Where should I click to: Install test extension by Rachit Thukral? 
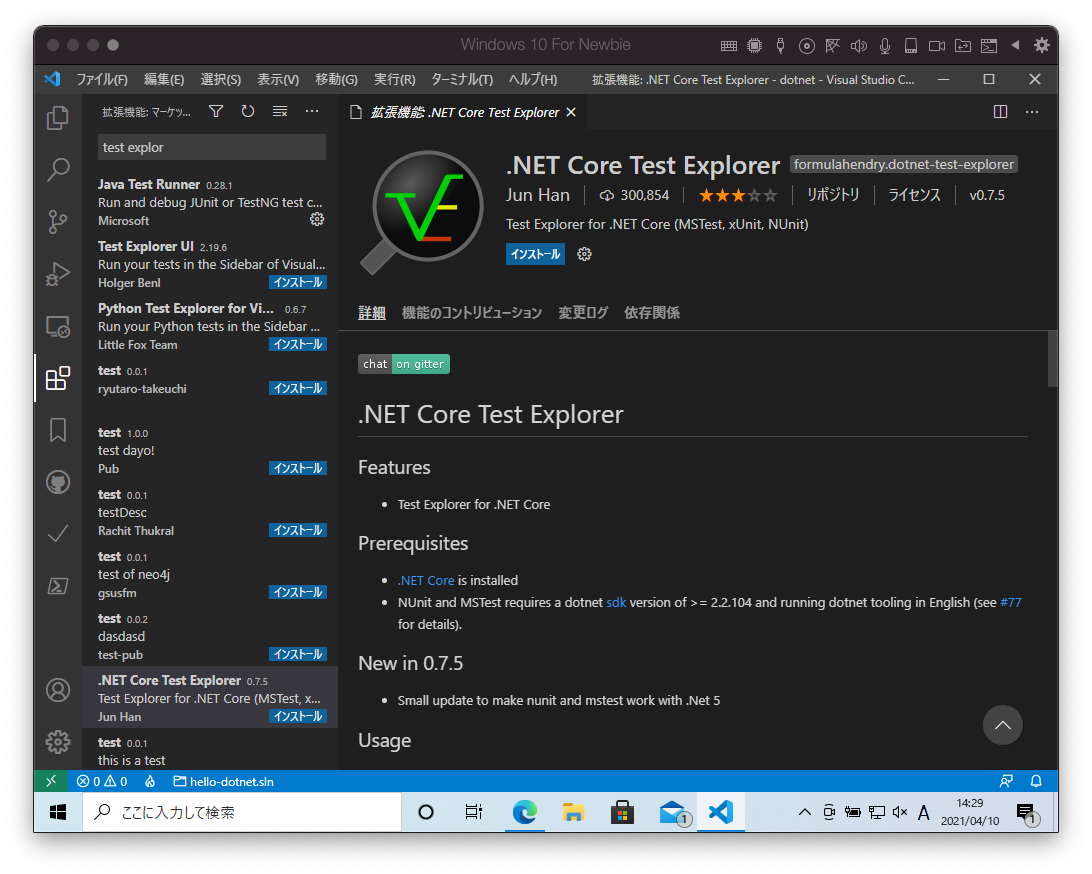tap(297, 530)
